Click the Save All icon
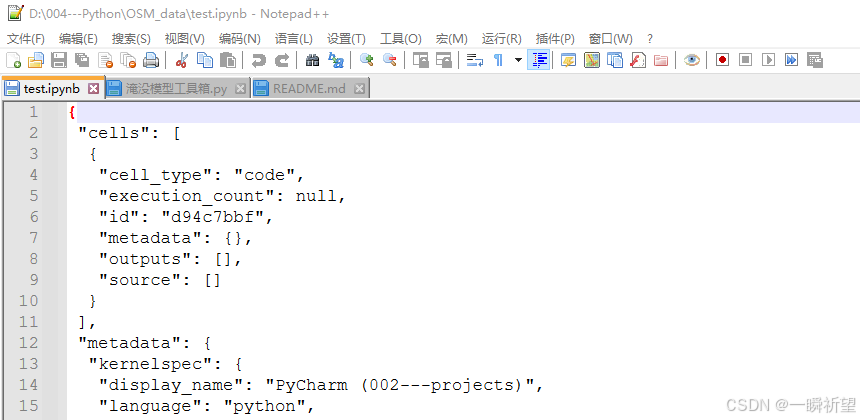This screenshot has height=420, width=860. click(x=82, y=60)
